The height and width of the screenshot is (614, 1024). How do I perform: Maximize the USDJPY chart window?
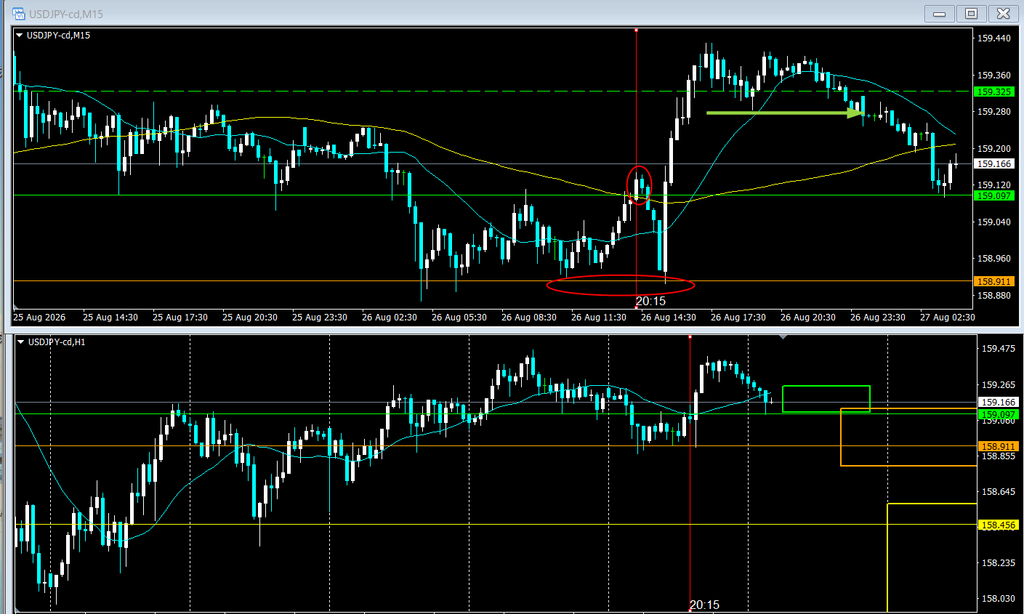point(971,14)
